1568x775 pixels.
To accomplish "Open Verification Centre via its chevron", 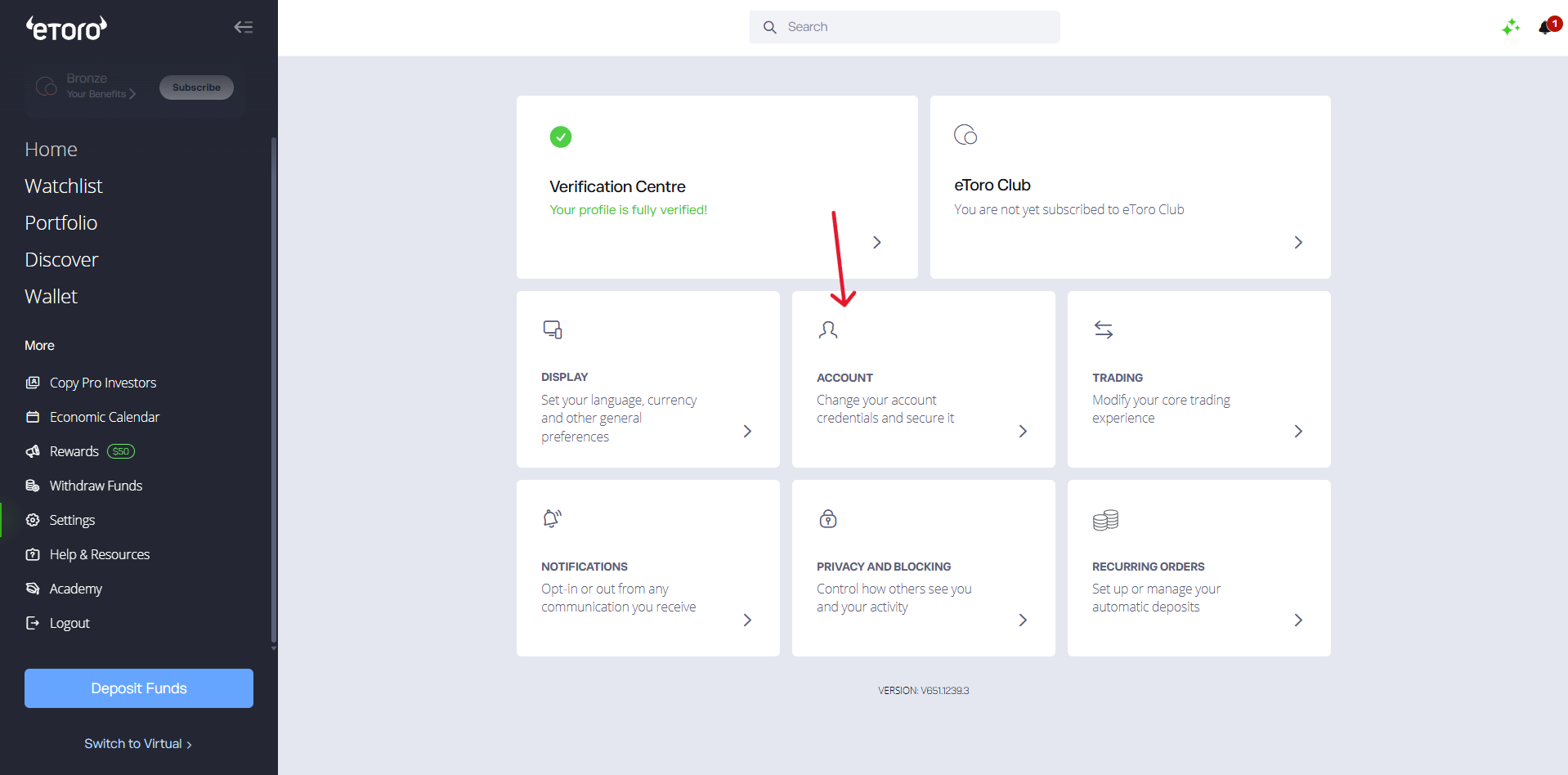I will tap(877, 242).
